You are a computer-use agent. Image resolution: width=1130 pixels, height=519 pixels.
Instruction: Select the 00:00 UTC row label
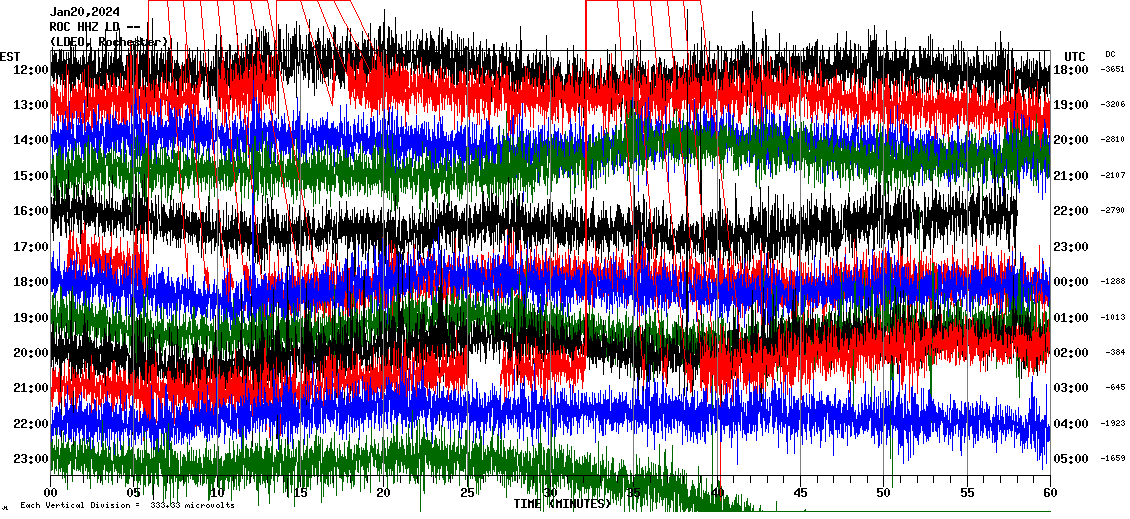tap(1078, 282)
